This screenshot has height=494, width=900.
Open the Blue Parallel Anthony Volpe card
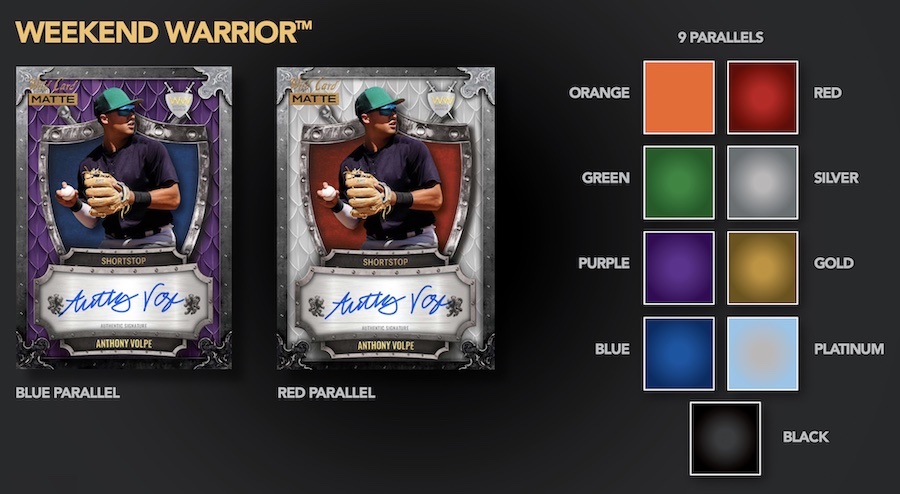124,217
